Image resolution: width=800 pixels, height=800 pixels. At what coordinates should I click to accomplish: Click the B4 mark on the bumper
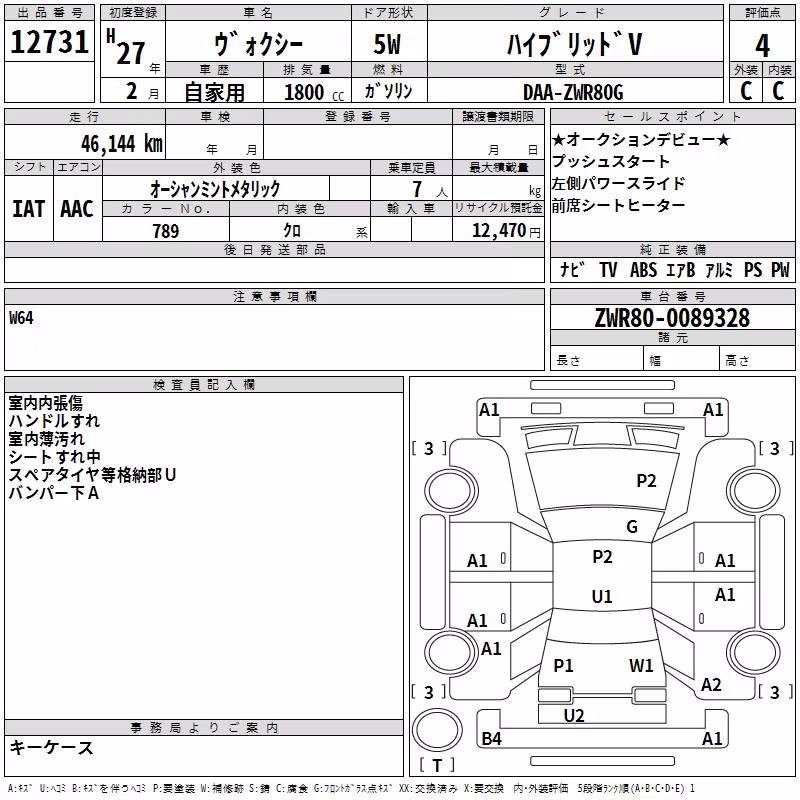[491, 738]
